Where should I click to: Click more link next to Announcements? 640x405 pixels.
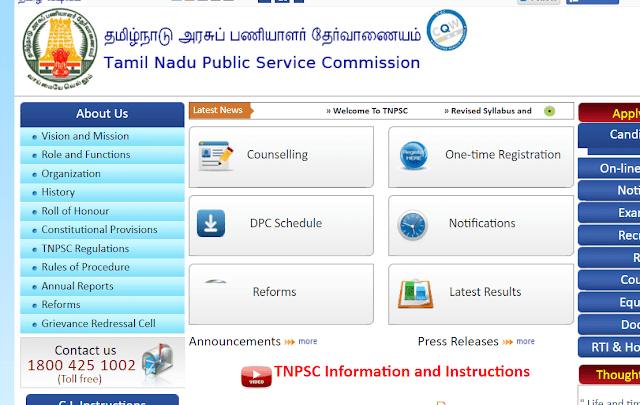(x=308, y=341)
